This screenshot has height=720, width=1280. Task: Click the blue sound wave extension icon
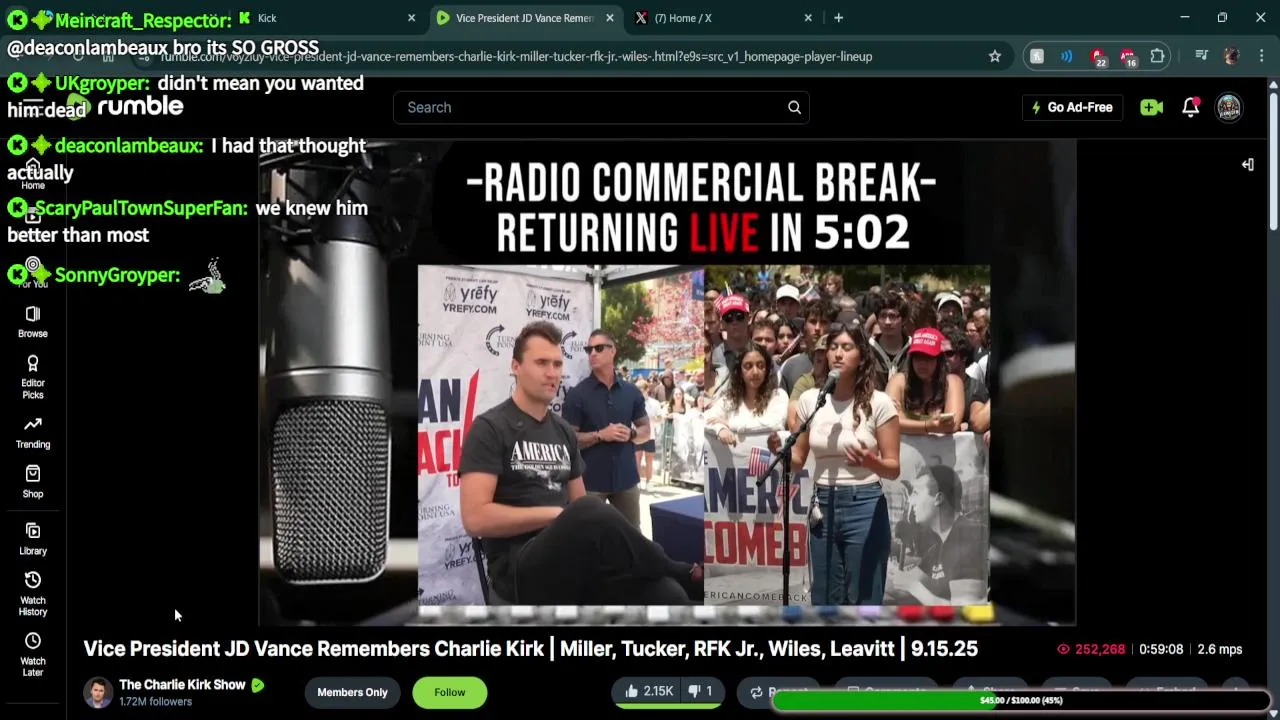point(1067,56)
